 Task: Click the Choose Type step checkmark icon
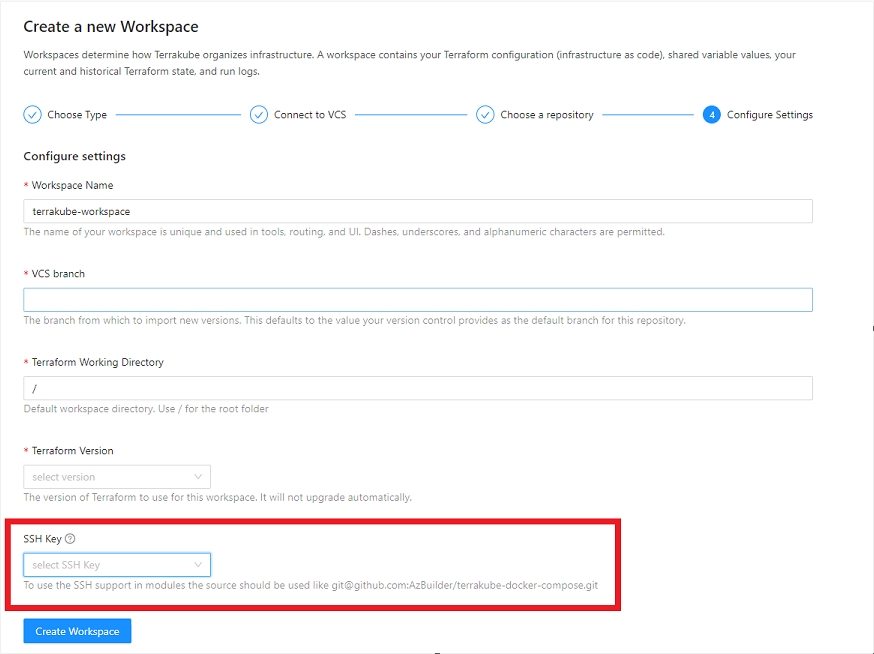(x=32, y=115)
